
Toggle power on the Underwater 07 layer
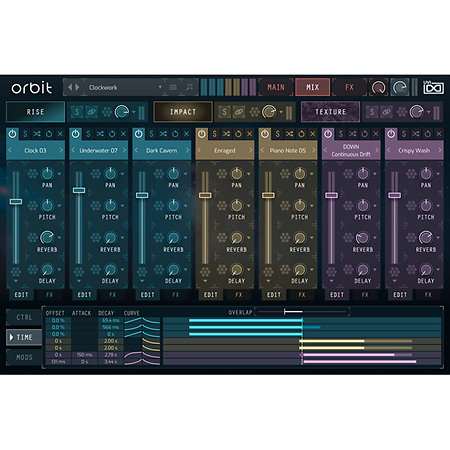pyautogui.click(x=75, y=134)
